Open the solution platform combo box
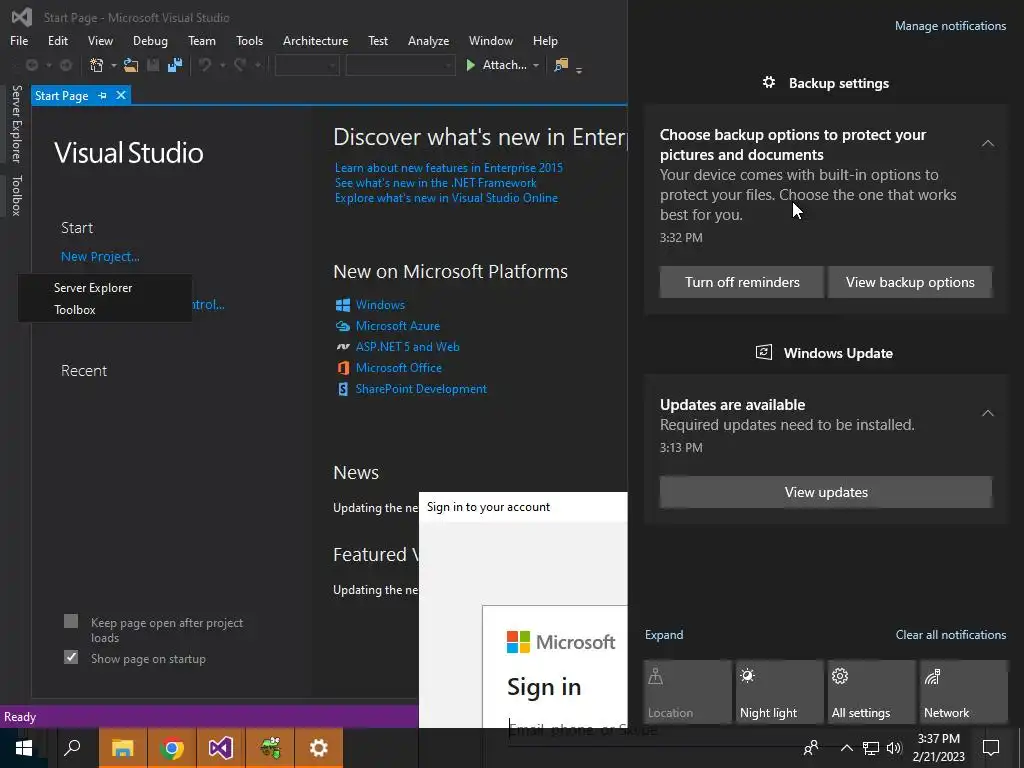 click(400, 65)
